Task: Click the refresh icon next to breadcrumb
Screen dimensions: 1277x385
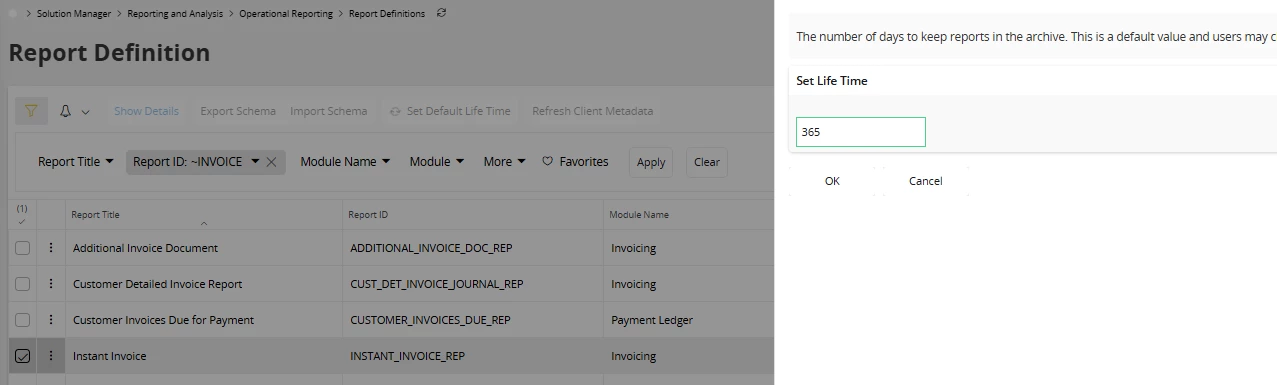Action: [x=442, y=13]
